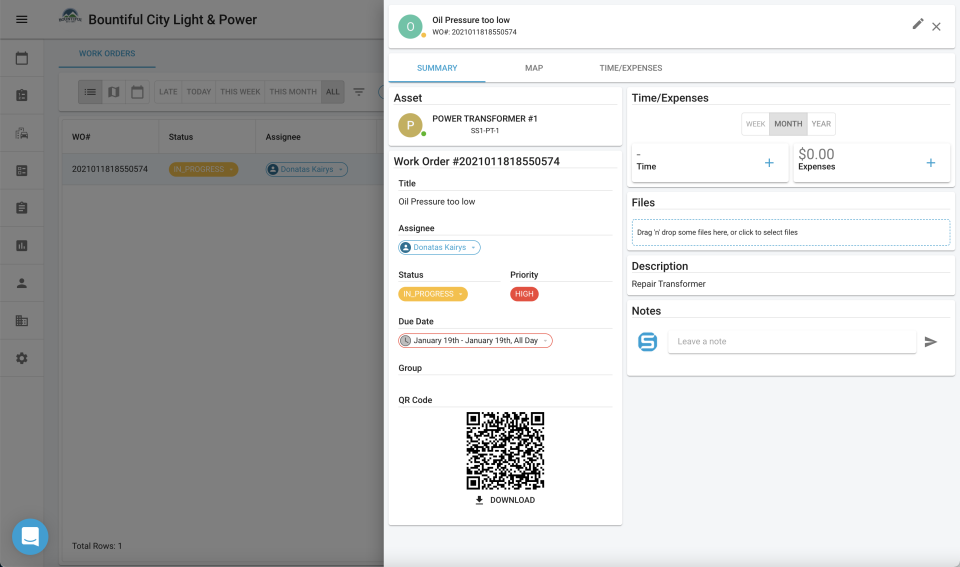Click the work order avatar O icon
The height and width of the screenshot is (567, 960).
(x=410, y=26)
